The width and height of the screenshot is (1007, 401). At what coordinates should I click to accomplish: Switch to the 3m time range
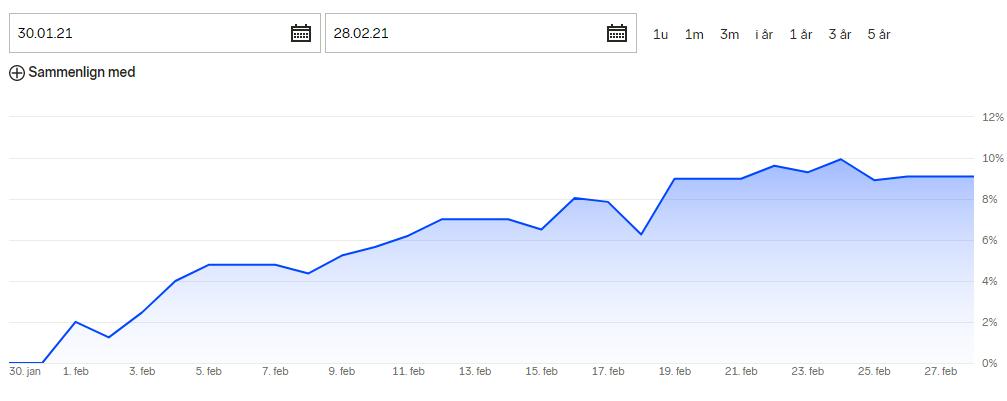tap(729, 35)
